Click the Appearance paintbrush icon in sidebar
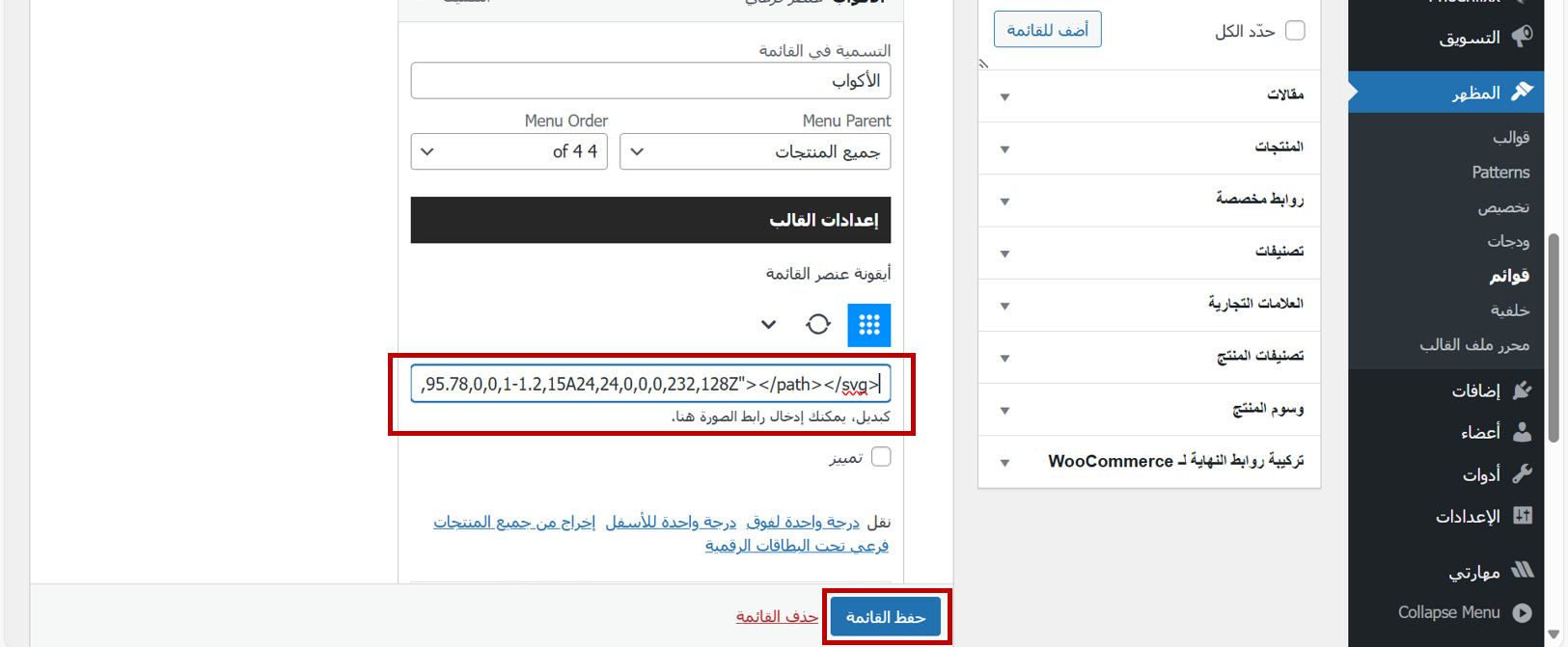 click(1522, 92)
